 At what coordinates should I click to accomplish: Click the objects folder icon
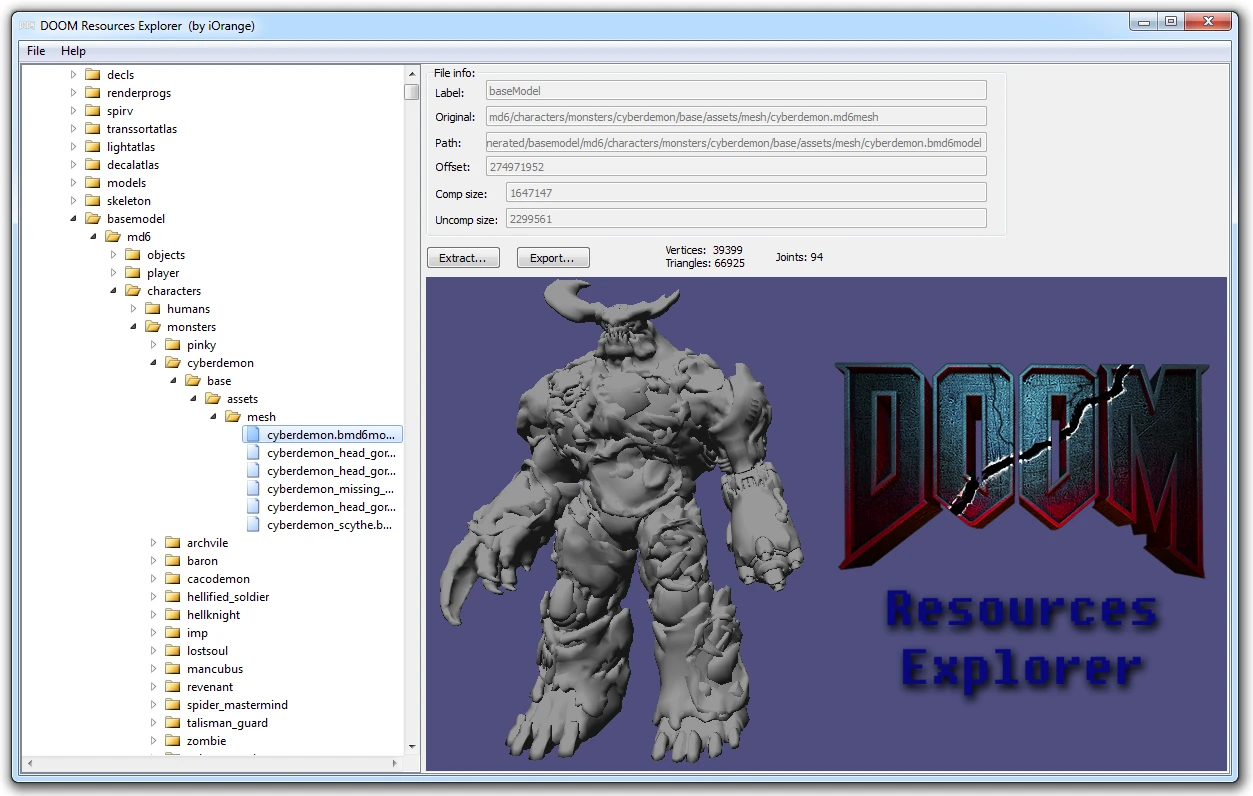(133, 254)
